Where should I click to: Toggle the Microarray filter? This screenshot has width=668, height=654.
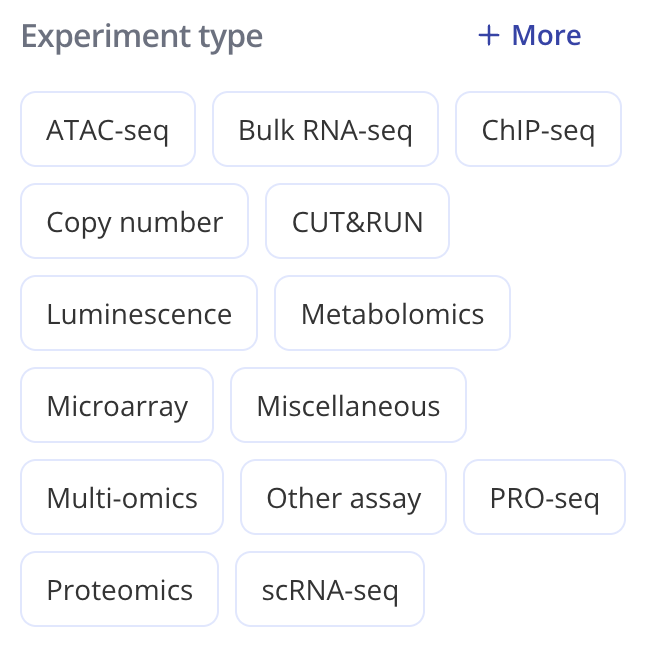pyautogui.click(x=117, y=406)
